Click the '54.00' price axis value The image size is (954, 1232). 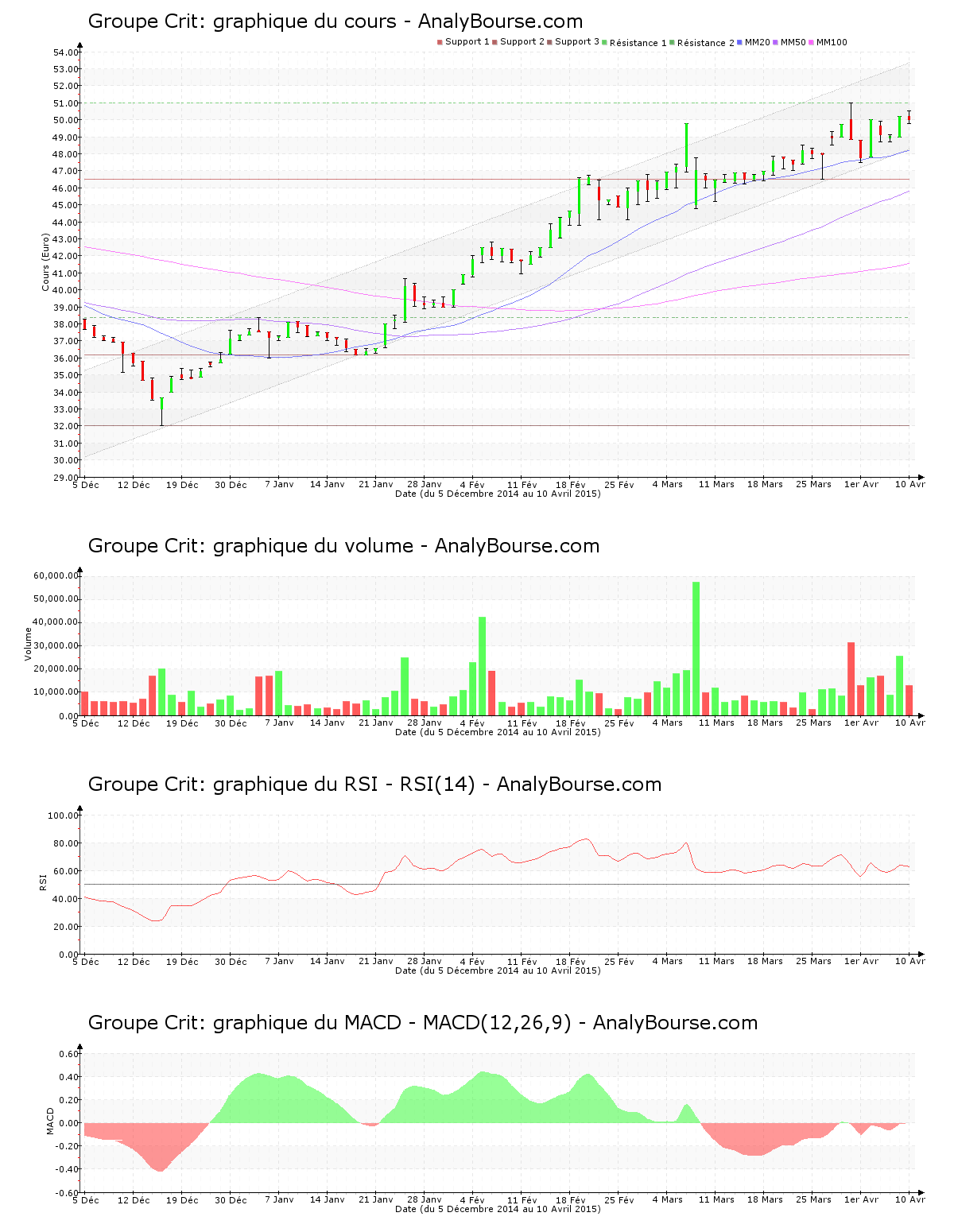pos(66,52)
